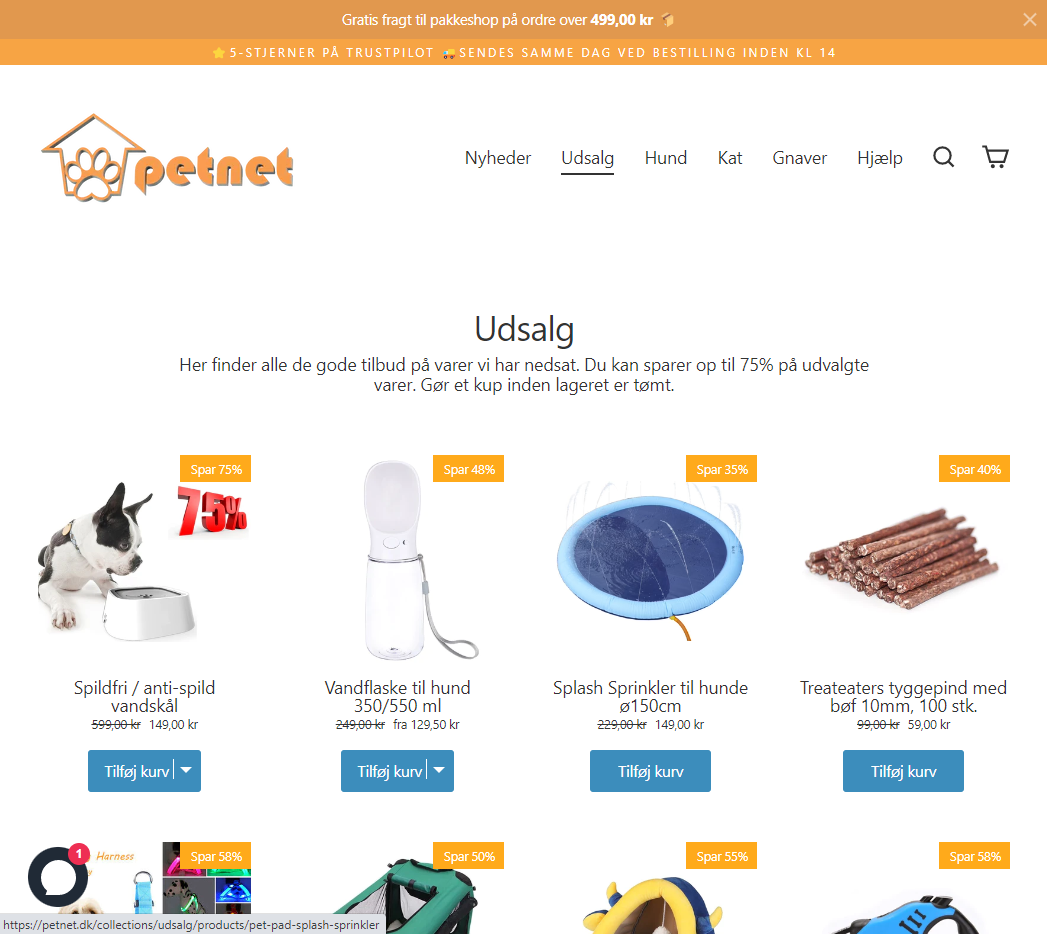Open the Gnaver category
This screenshot has height=934, width=1047.
[x=799, y=158]
